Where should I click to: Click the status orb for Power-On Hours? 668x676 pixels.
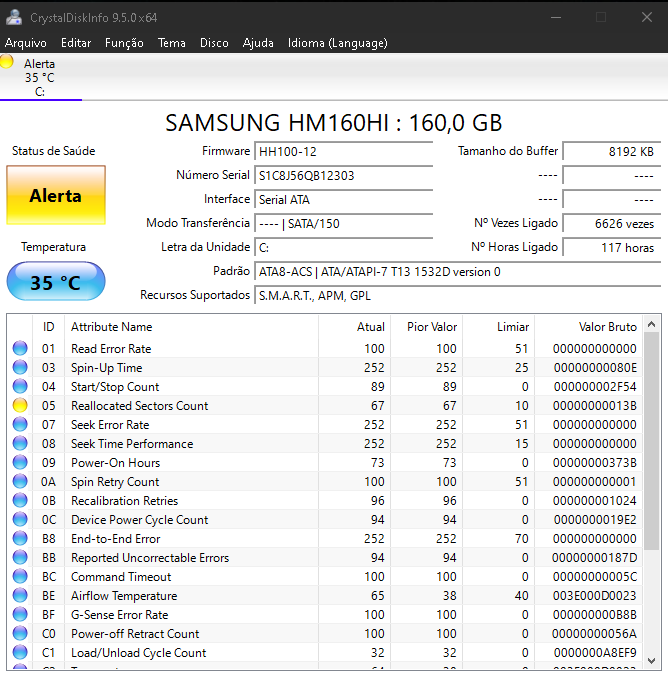coord(20,462)
